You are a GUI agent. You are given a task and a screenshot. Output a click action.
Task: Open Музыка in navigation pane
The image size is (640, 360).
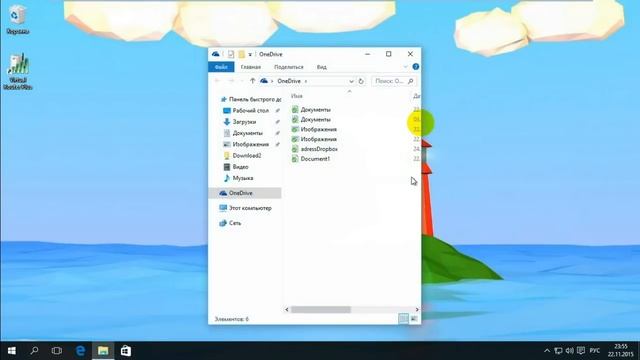(243, 178)
